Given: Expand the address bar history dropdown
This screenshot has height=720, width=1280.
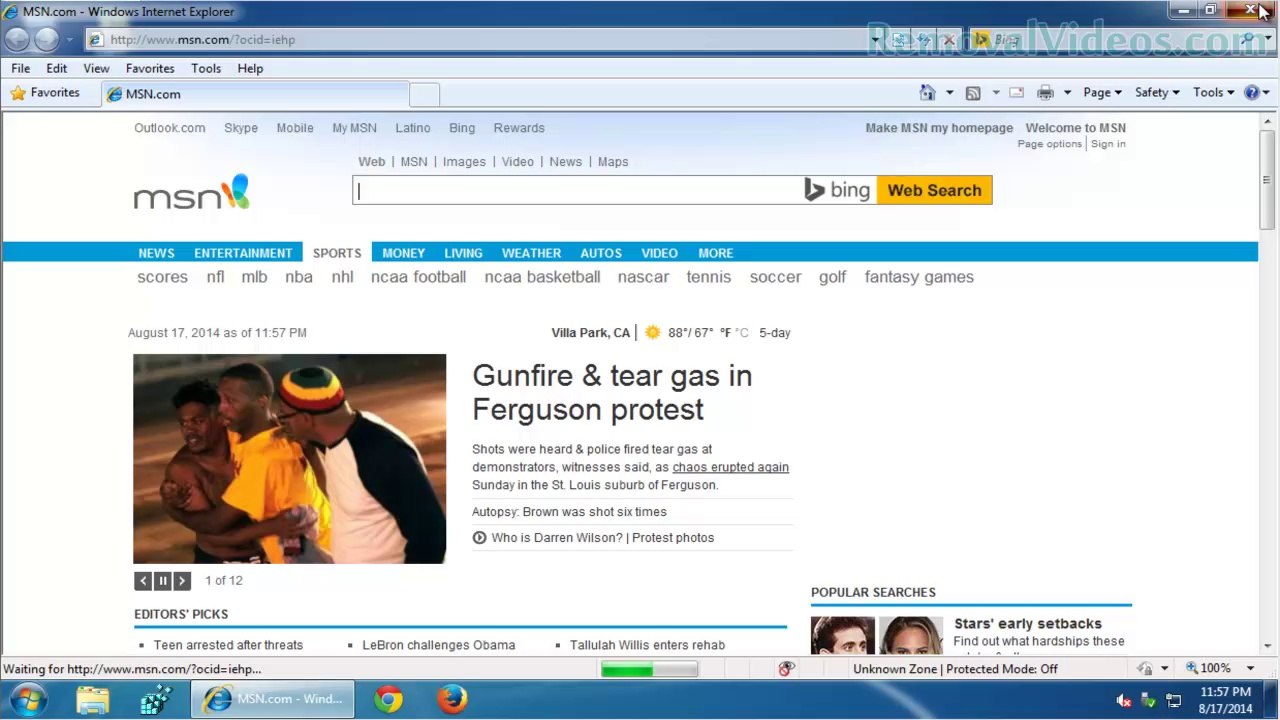Looking at the screenshot, I should (x=875, y=40).
